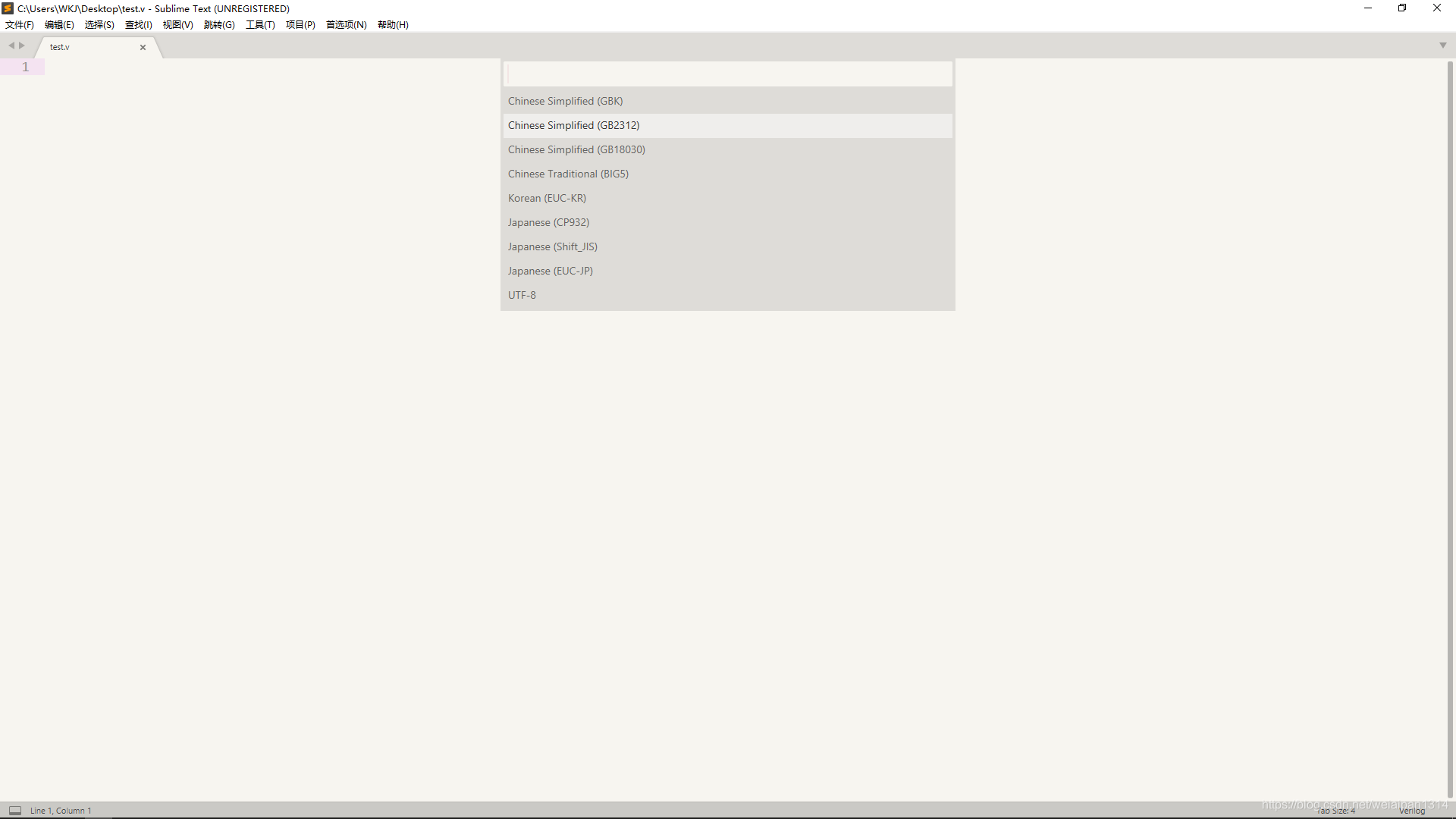This screenshot has height=819, width=1456.
Task: Click the previous tab arrow icon
Action: [x=11, y=45]
